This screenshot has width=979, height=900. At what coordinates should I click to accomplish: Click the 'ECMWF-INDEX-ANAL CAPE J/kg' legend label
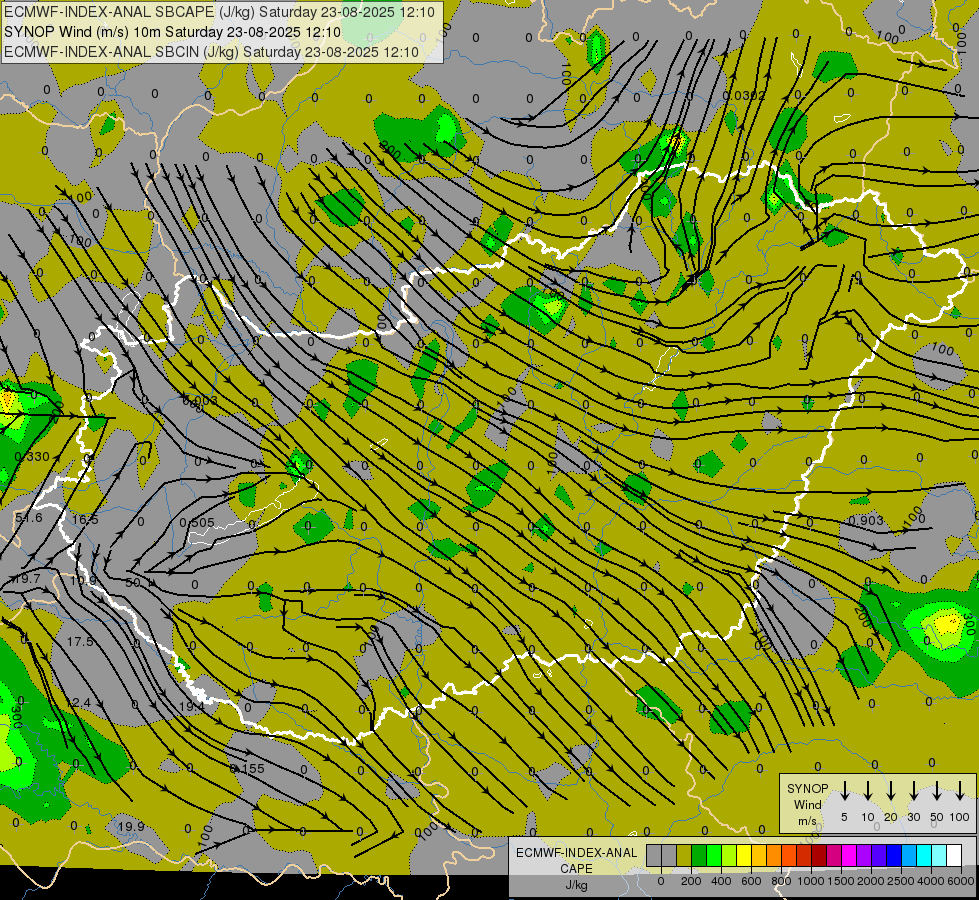click(x=576, y=868)
